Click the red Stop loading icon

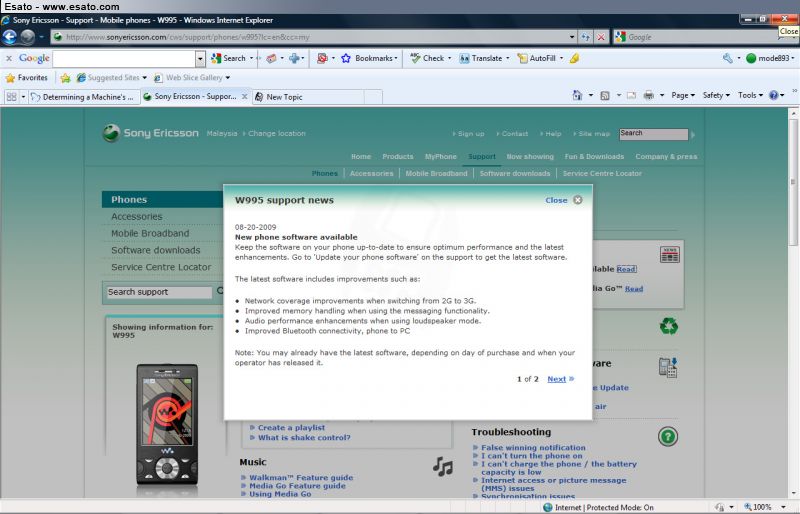pyautogui.click(x=601, y=37)
